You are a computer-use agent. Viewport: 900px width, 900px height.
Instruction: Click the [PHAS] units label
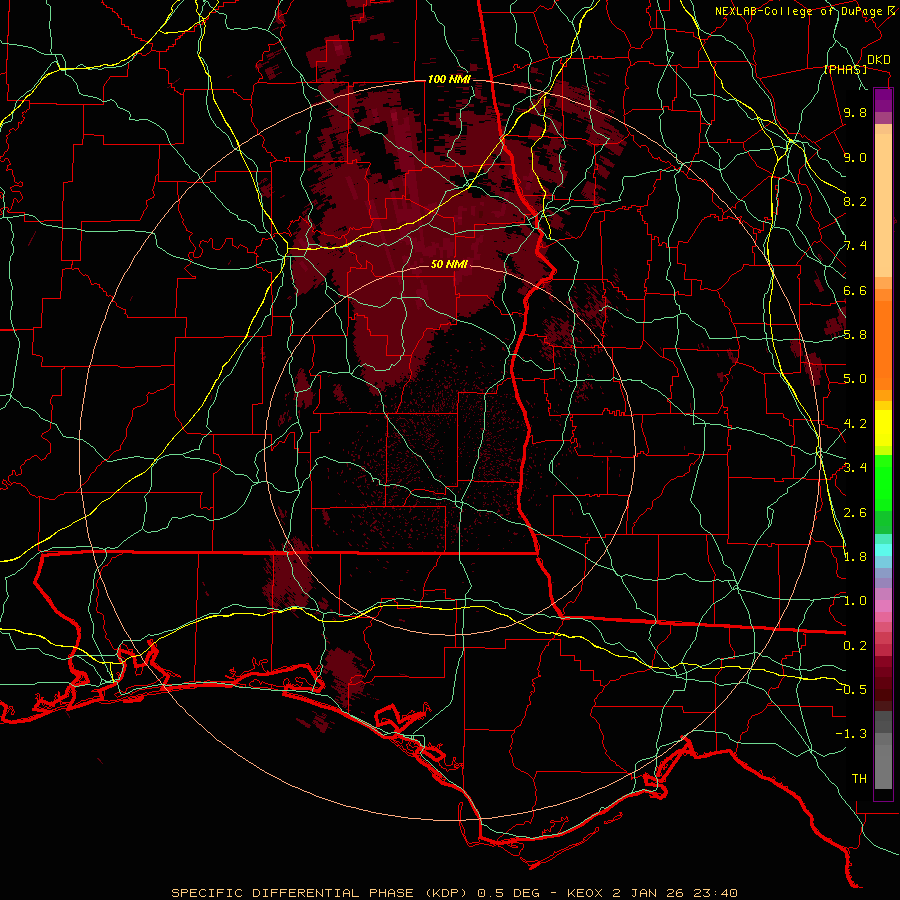pos(846,69)
